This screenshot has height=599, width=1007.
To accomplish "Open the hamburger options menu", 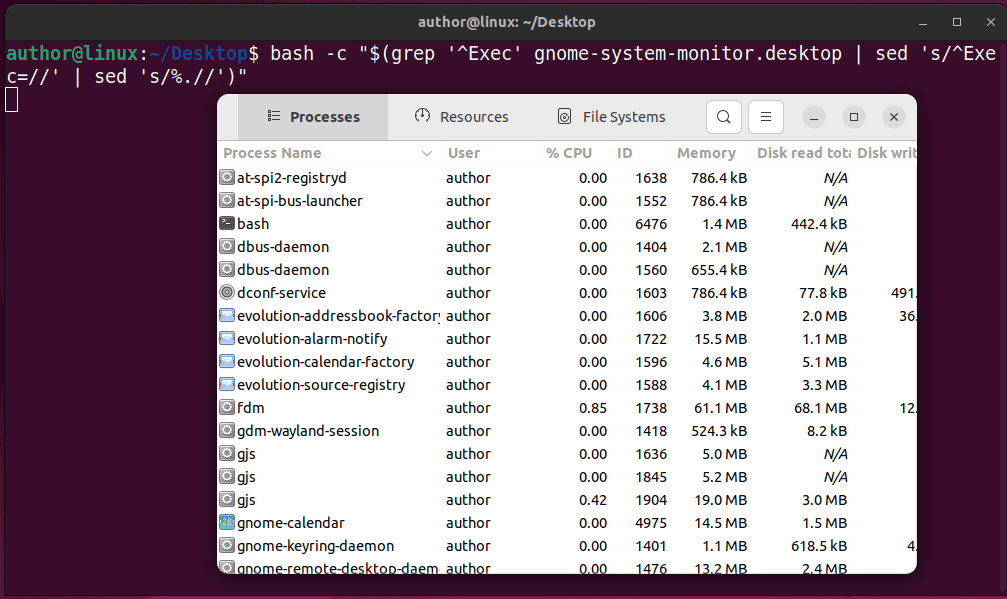I will (765, 117).
